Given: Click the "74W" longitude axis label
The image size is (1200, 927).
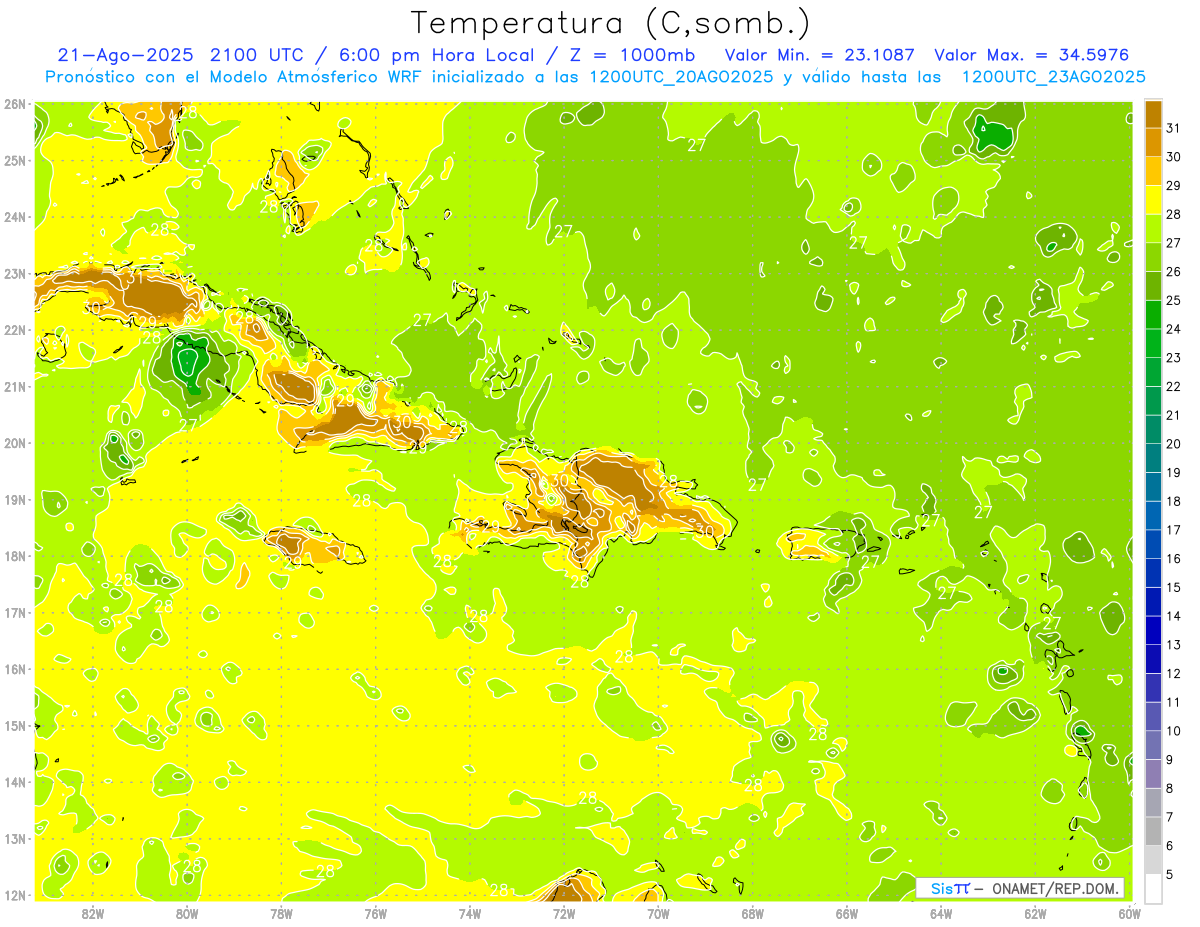Looking at the screenshot, I should pos(470,913).
